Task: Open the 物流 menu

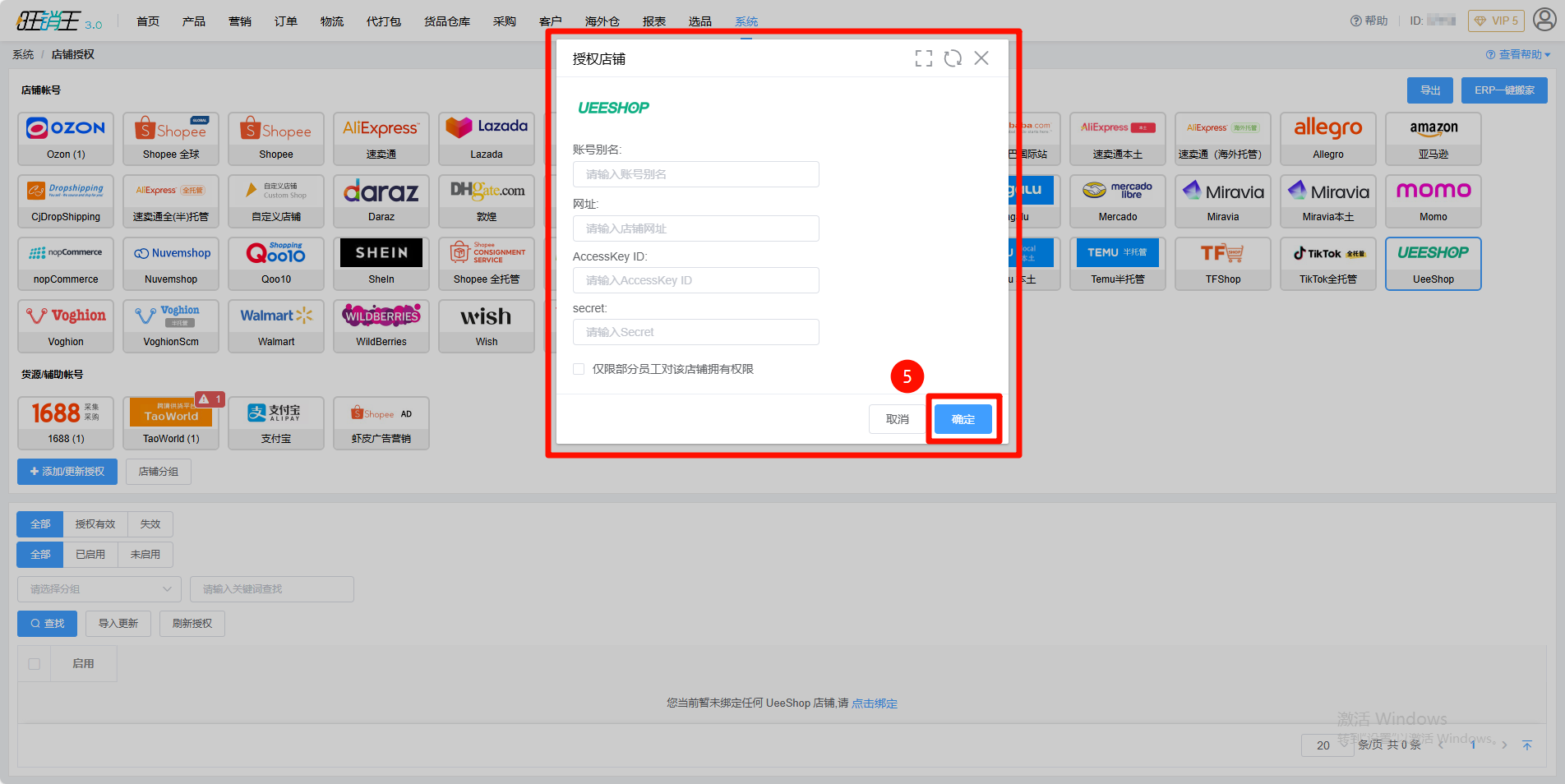Action: 332,21
